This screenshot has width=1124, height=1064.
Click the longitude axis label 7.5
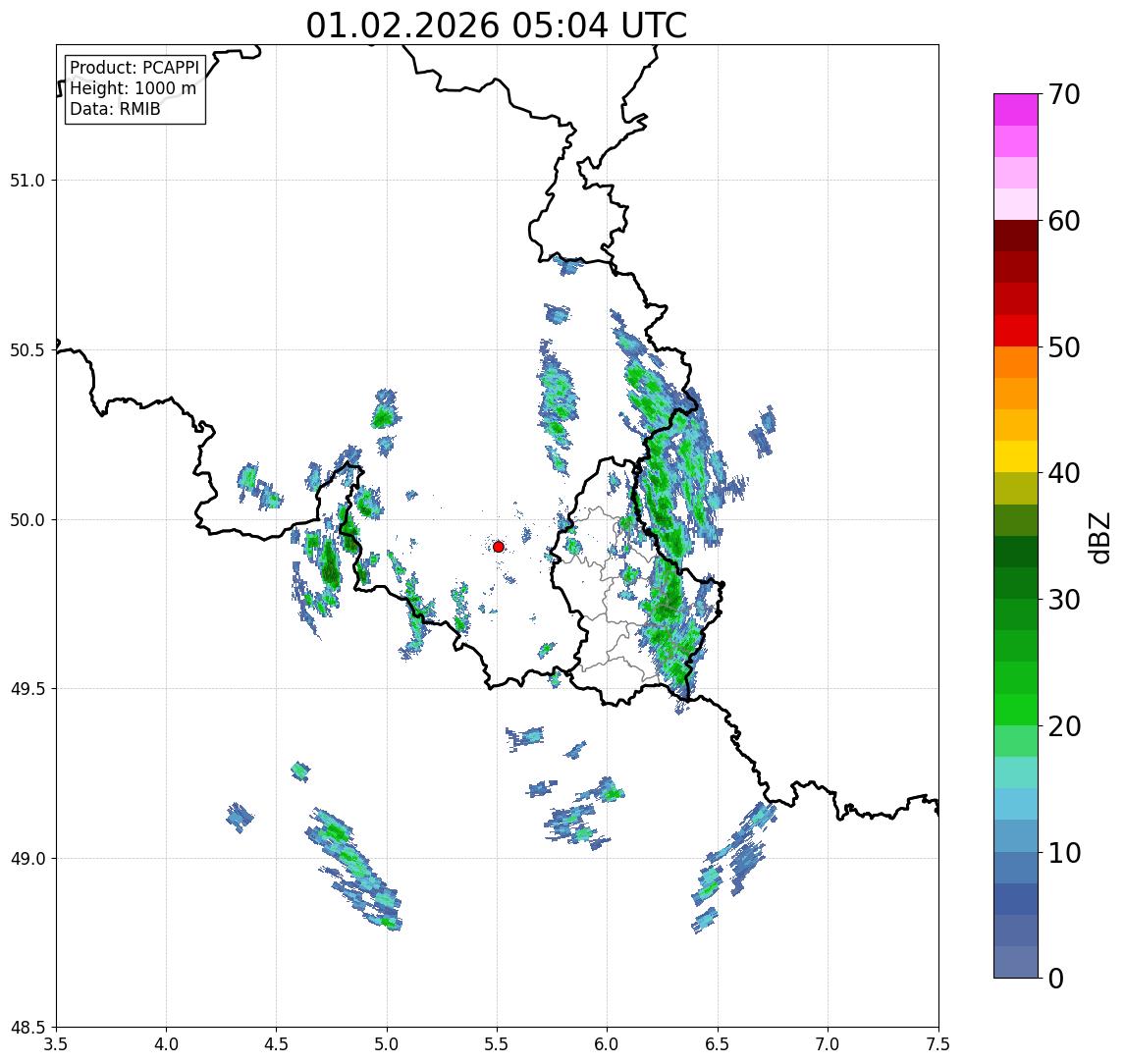point(938,1044)
